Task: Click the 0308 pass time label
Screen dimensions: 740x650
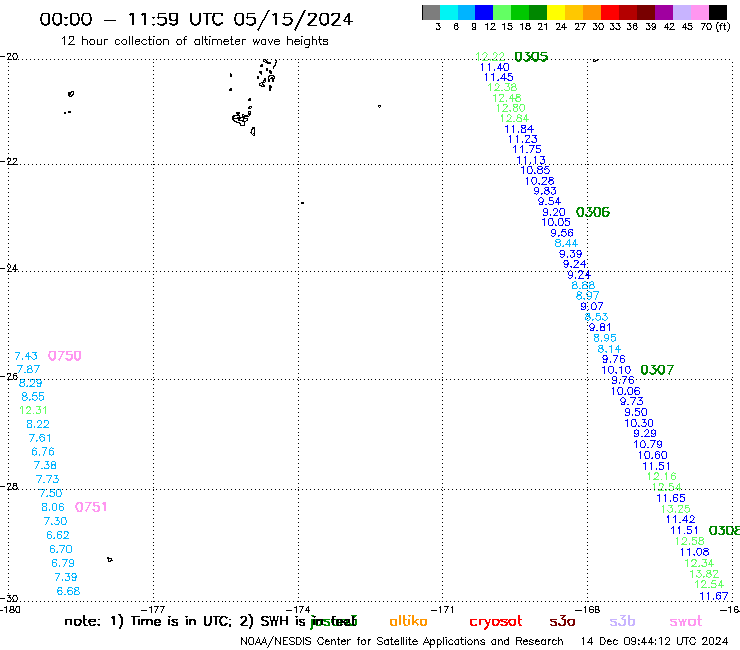Action: (x=724, y=531)
